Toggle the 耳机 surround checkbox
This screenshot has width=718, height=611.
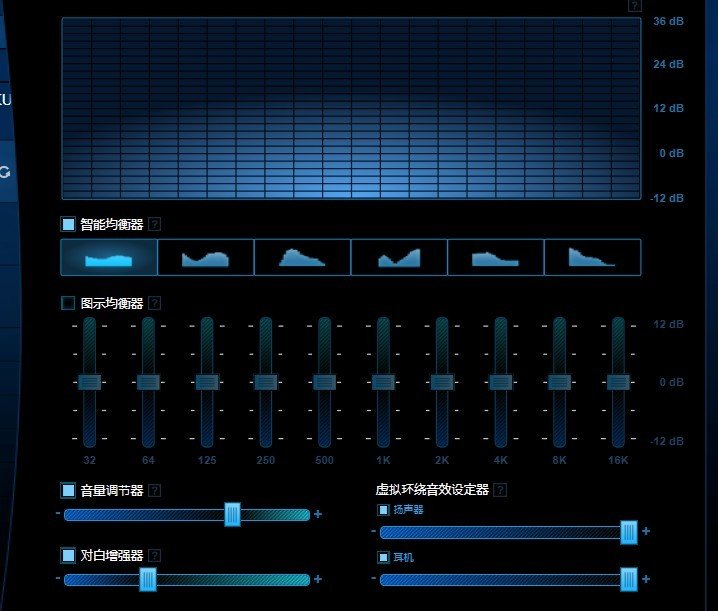click(x=383, y=557)
